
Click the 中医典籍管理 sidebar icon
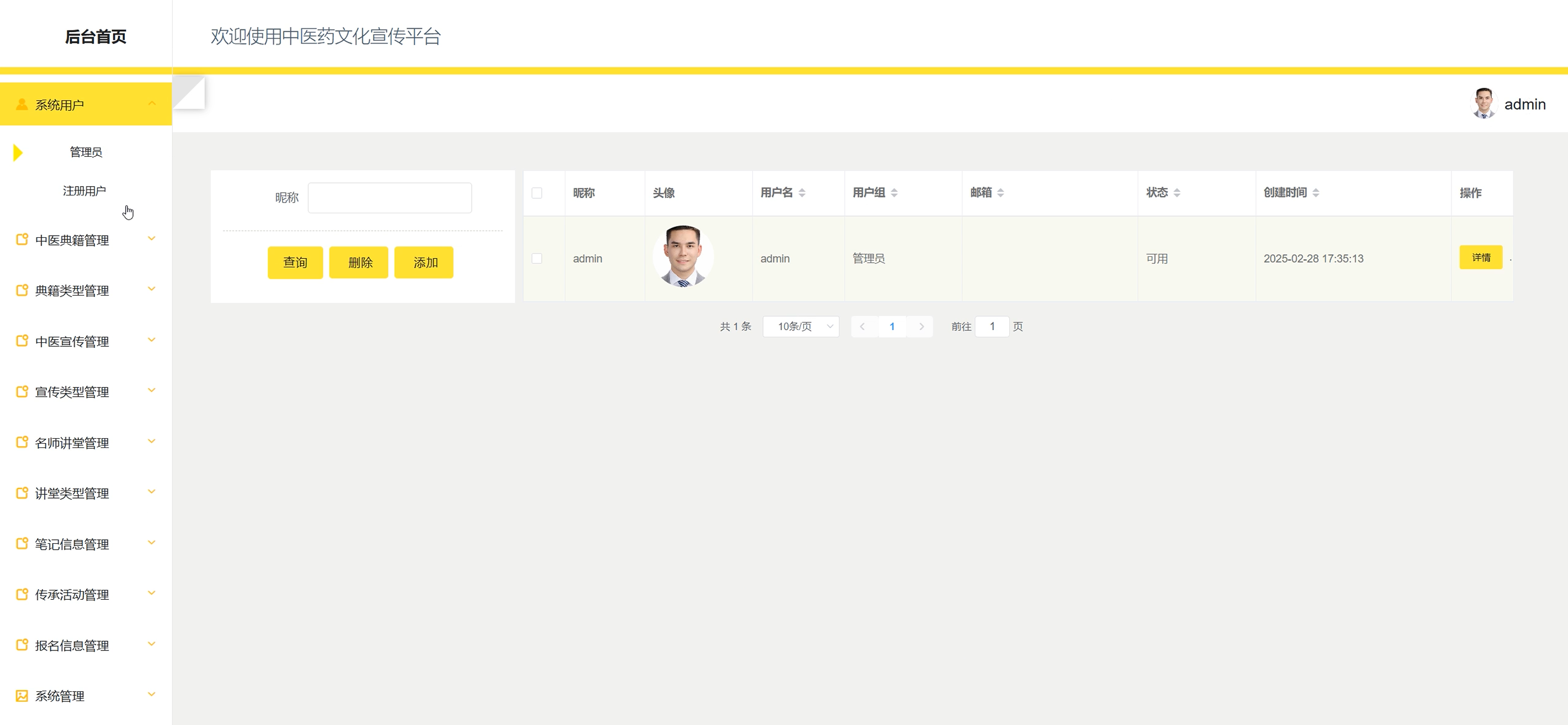coord(22,239)
